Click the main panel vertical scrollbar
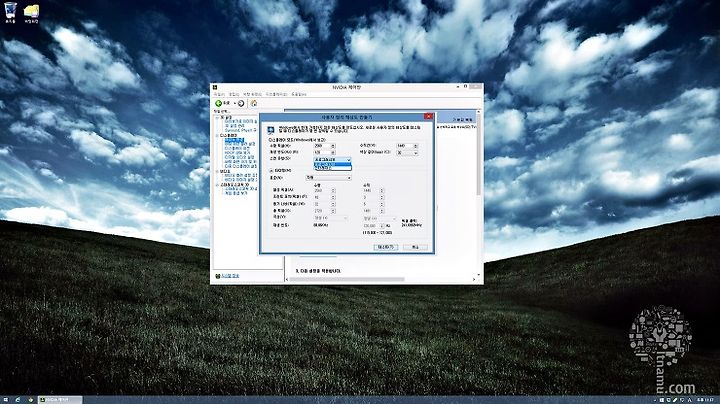Viewport: 720px width, 404px height. 478,156
